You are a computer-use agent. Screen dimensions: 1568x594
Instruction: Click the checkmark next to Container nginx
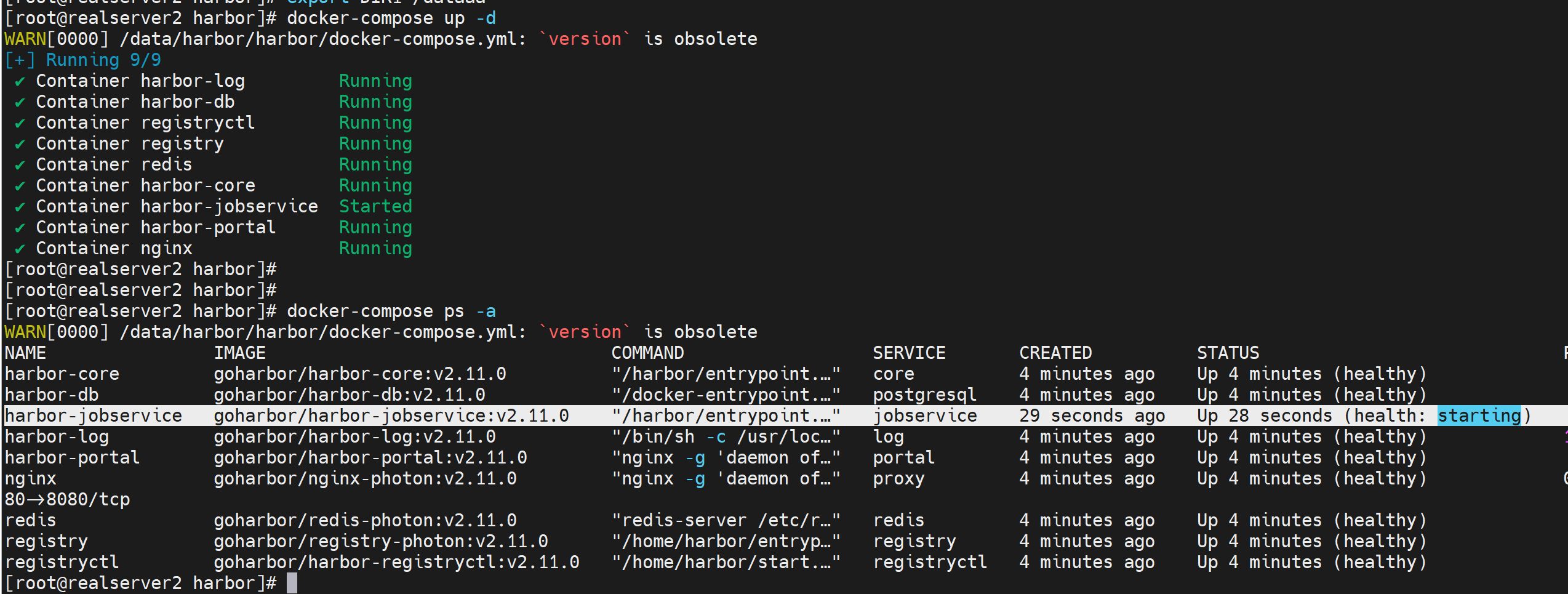[20, 249]
